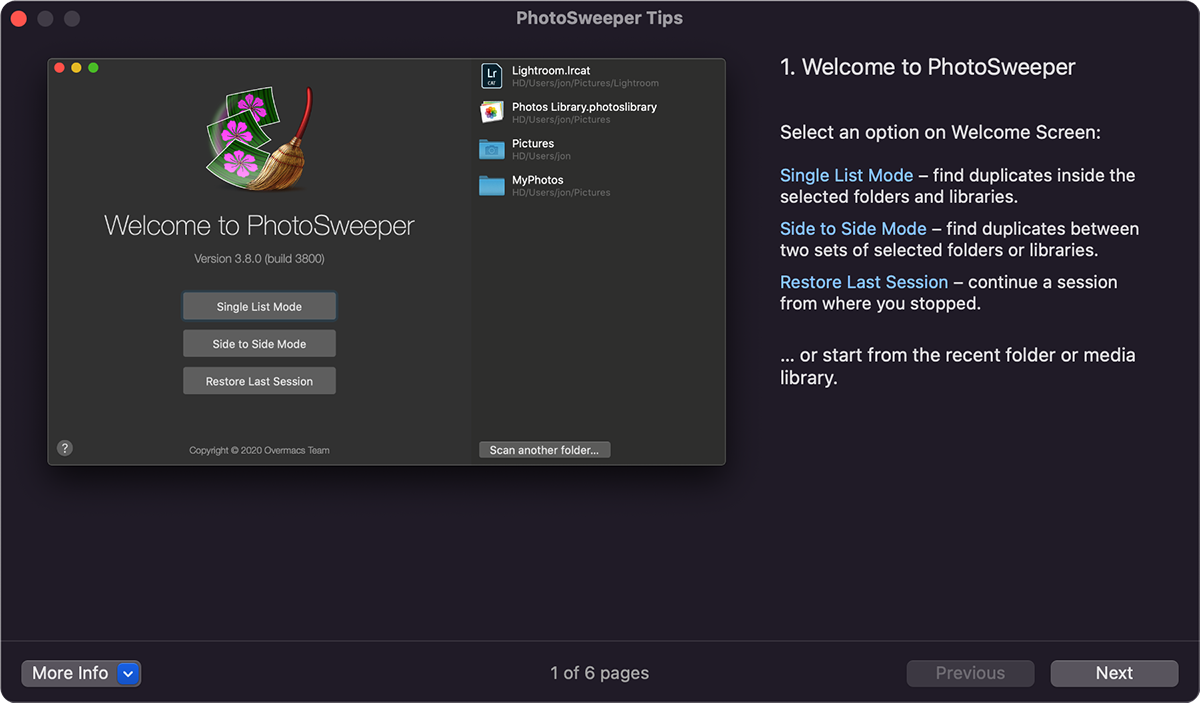Click the Photos Library icon
The height and width of the screenshot is (703, 1200).
pos(491,112)
